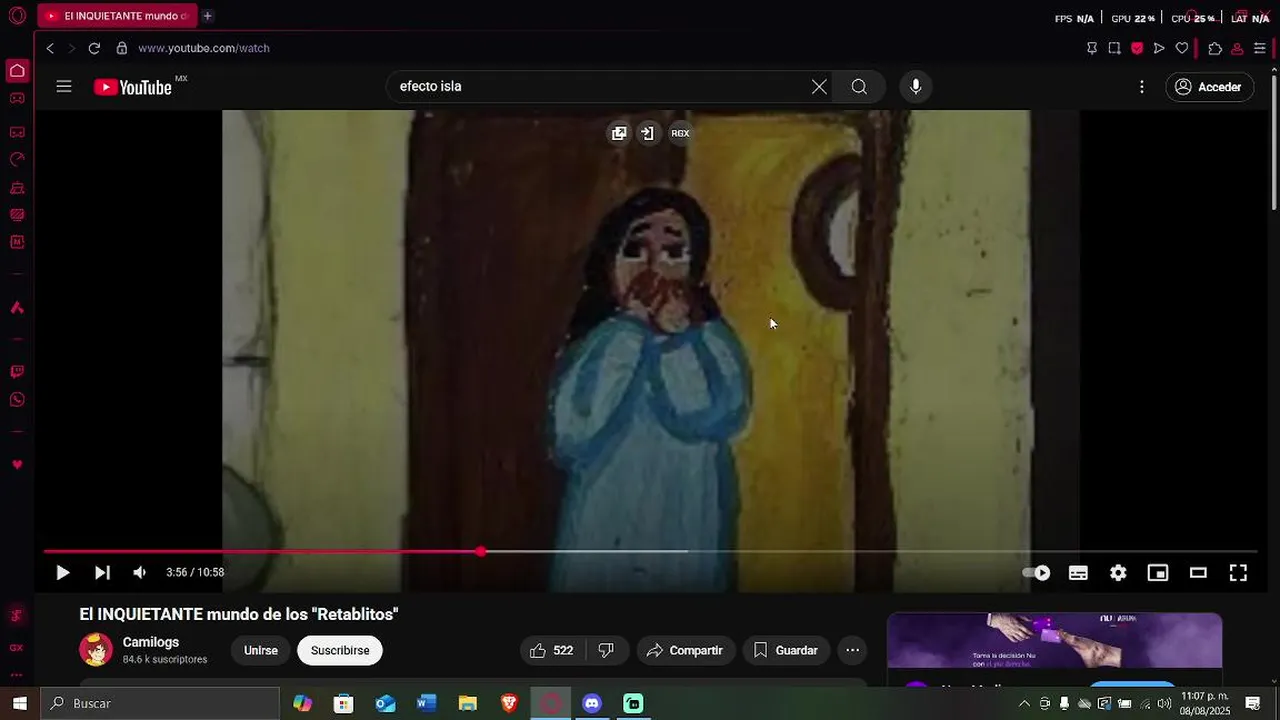Open player settings gear
1280x720 pixels.
(1118, 573)
